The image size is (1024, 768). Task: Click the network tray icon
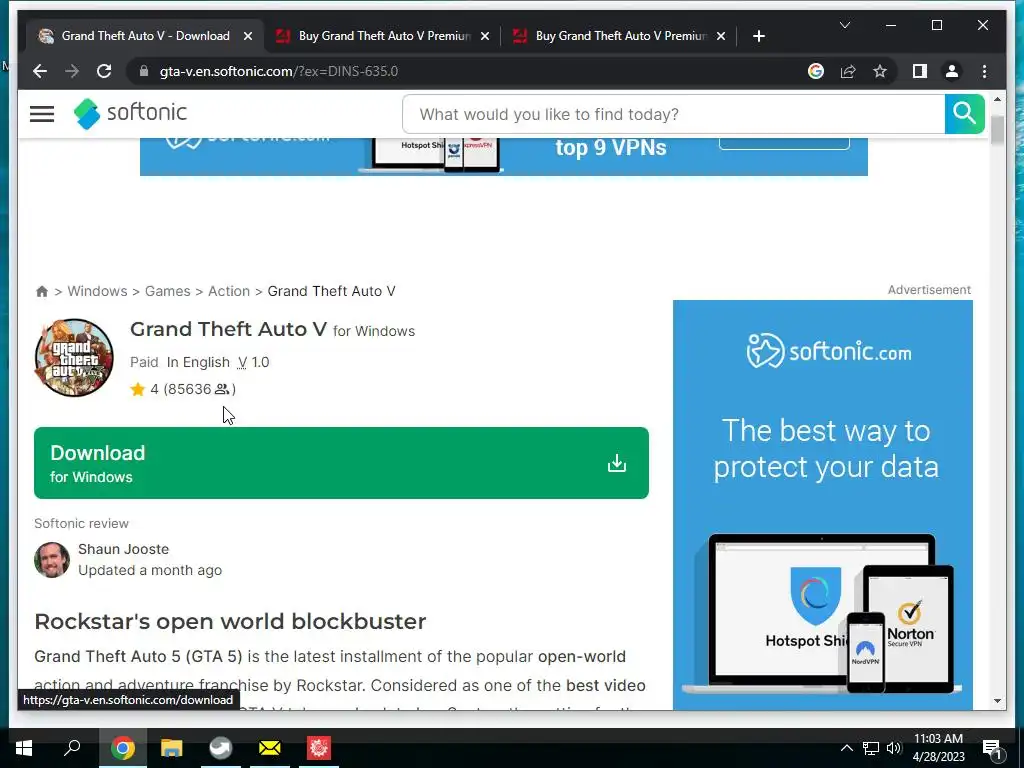pyautogui.click(x=871, y=748)
